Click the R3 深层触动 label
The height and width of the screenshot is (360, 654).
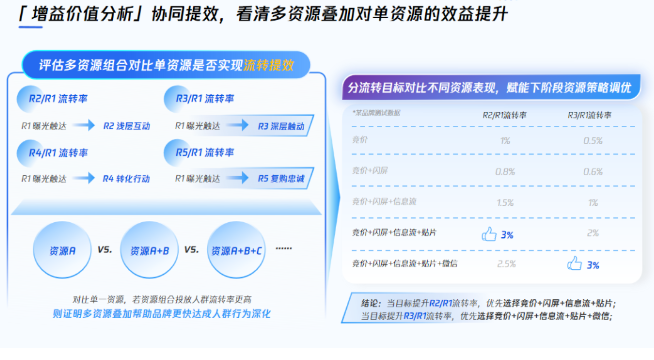pos(281,126)
